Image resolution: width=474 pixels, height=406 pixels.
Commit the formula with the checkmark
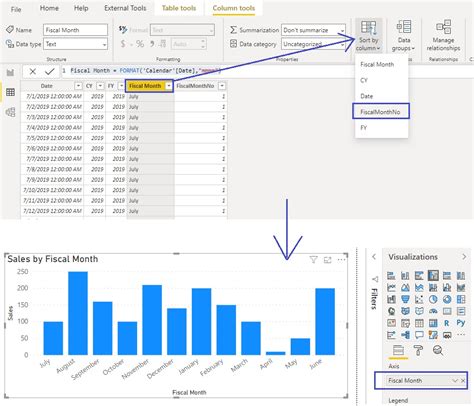point(50,71)
